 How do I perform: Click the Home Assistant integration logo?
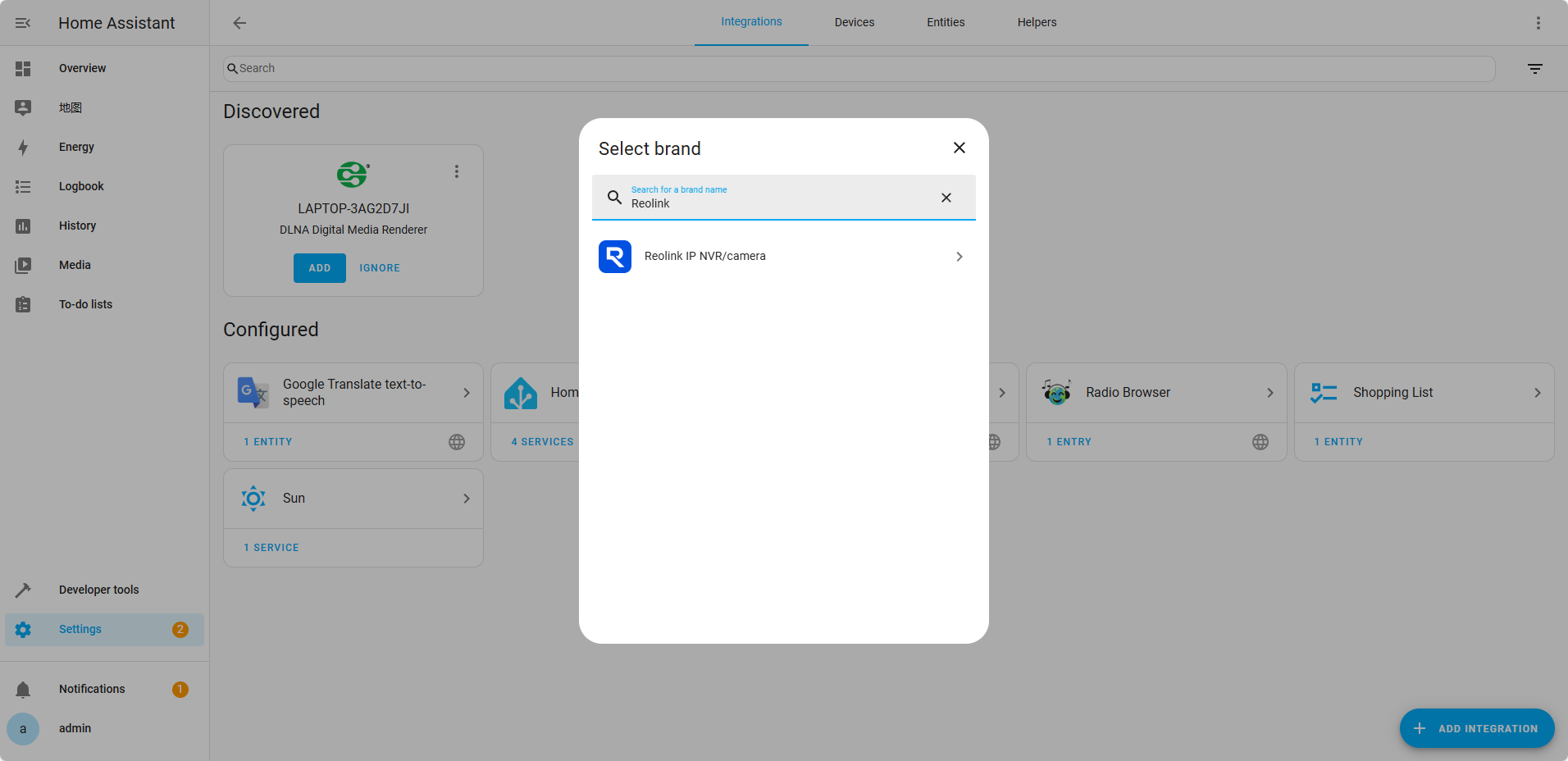(x=521, y=393)
